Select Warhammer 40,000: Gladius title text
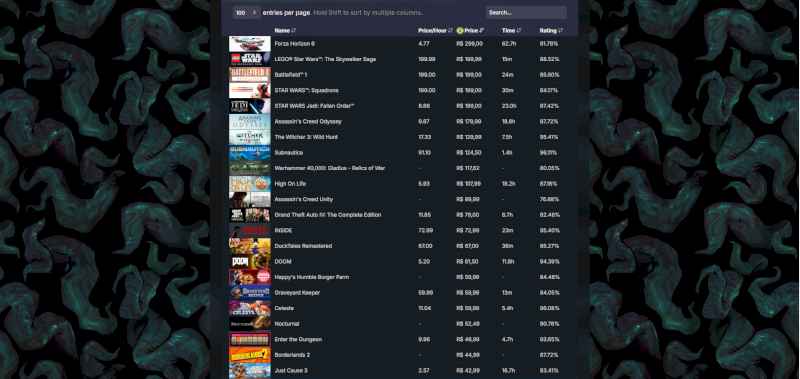This screenshot has width=800, height=379. coord(330,168)
